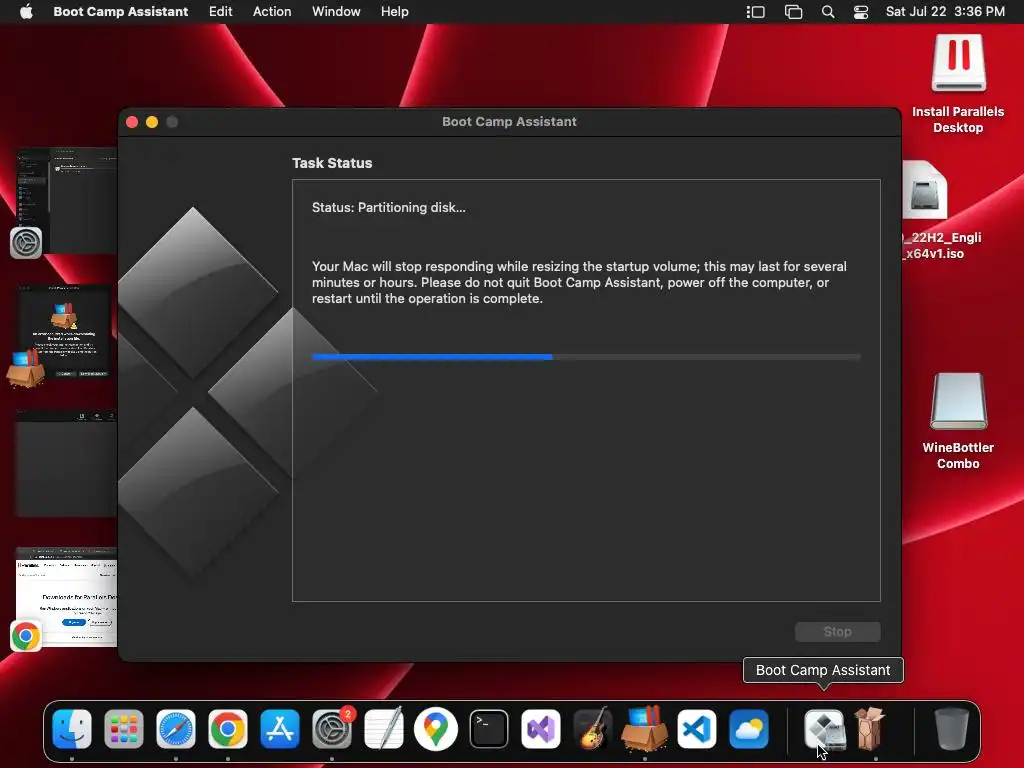The width and height of the screenshot is (1024, 768).
Task: Select WineBottler Combo disk on desktop
Action: 958,421
